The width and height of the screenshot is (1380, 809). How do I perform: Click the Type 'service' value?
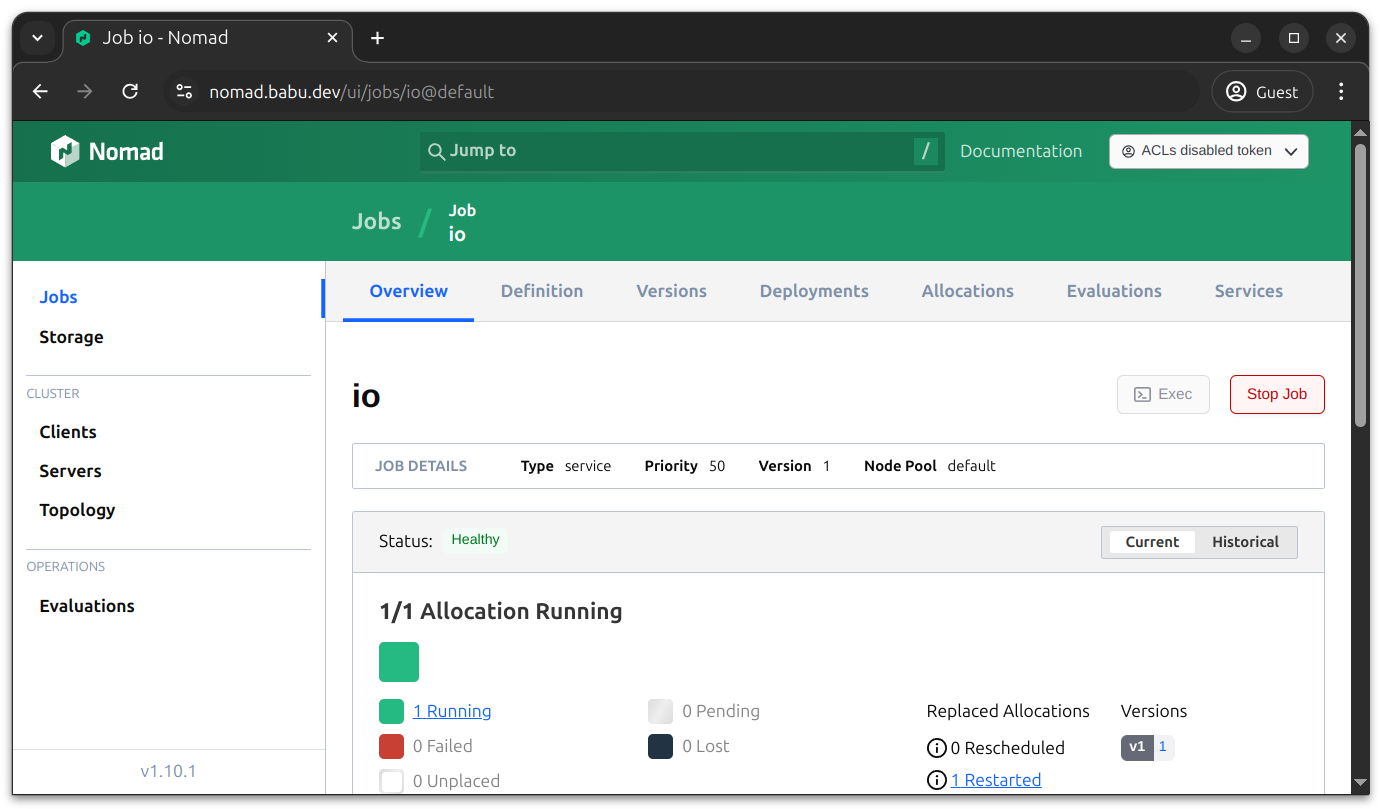pos(588,466)
